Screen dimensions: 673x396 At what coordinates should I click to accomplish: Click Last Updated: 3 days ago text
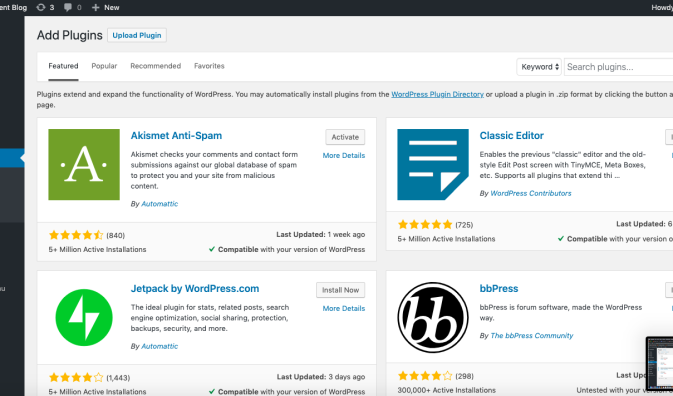tap(321, 377)
